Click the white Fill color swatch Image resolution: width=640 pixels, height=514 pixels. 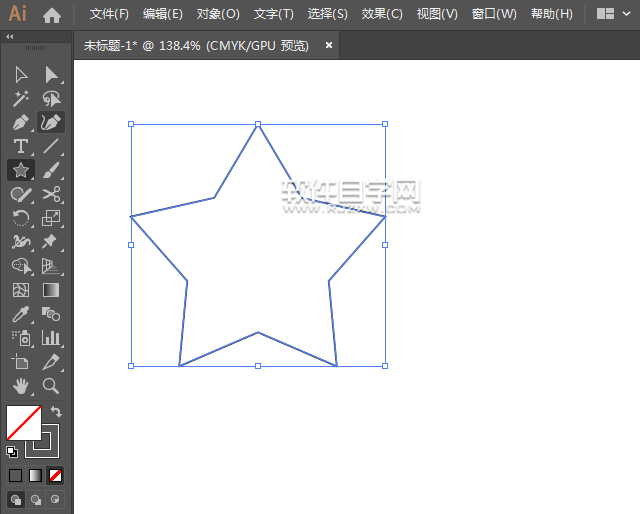(22, 422)
